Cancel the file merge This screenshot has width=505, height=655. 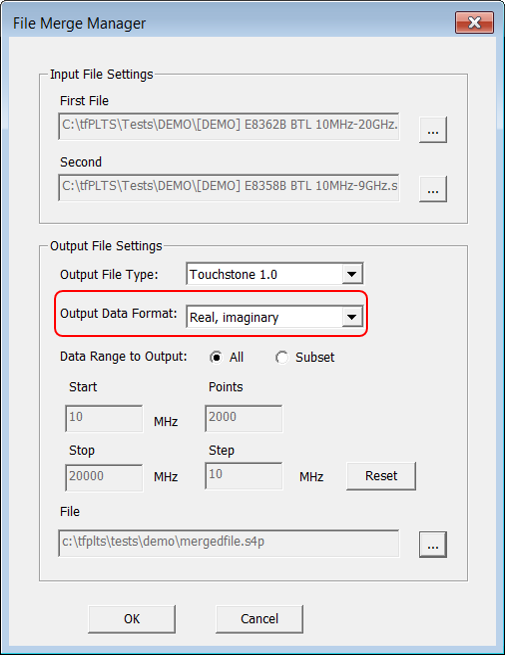259,619
